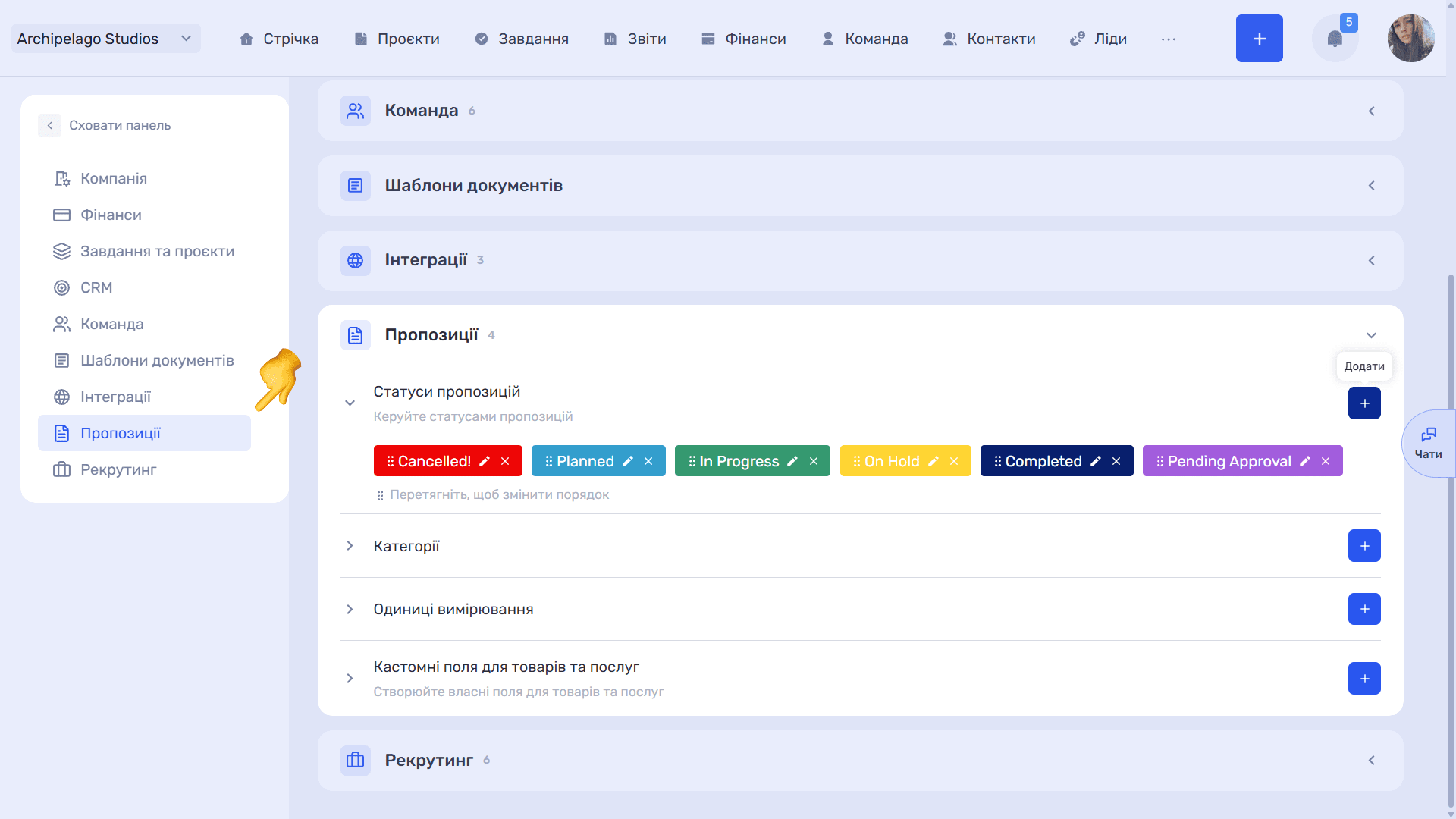Remove the On Hold status

click(954, 461)
